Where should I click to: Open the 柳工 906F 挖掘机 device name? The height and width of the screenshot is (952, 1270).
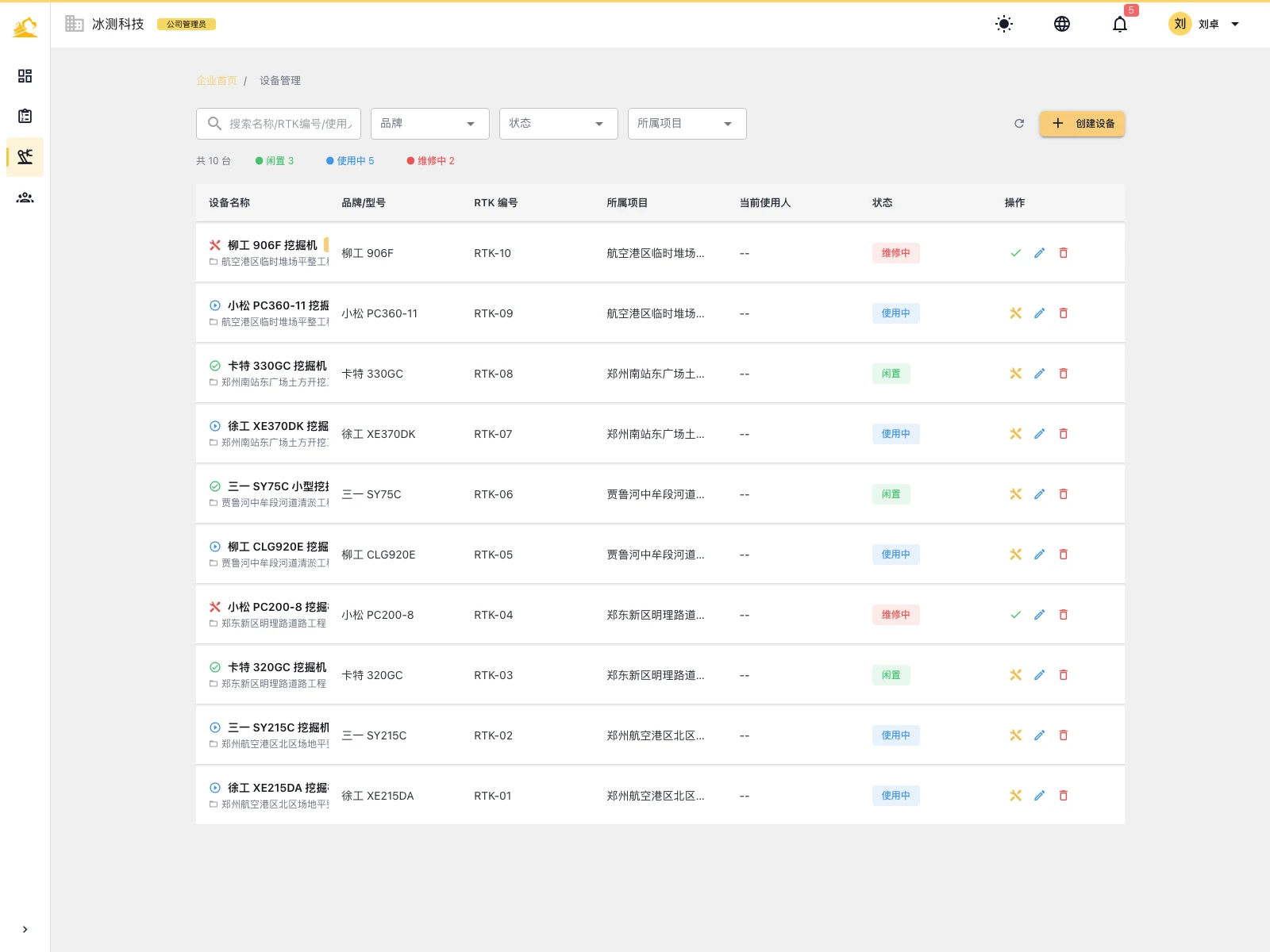(x=272, y=246)
